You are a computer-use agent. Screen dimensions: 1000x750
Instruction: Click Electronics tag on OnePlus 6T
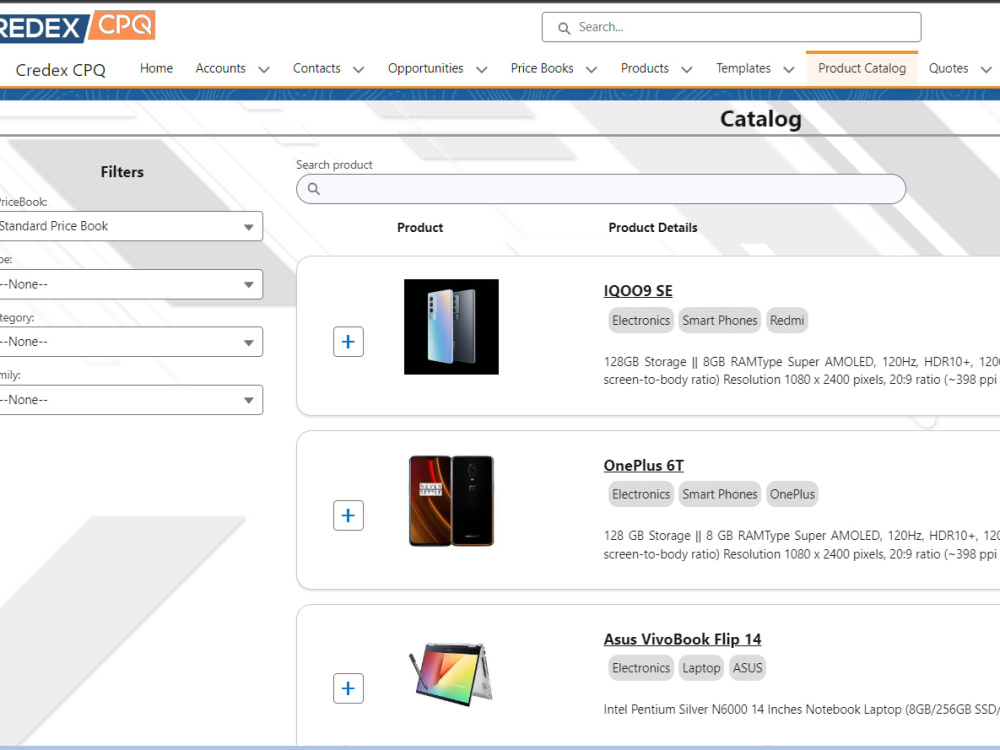click(641, 494)
